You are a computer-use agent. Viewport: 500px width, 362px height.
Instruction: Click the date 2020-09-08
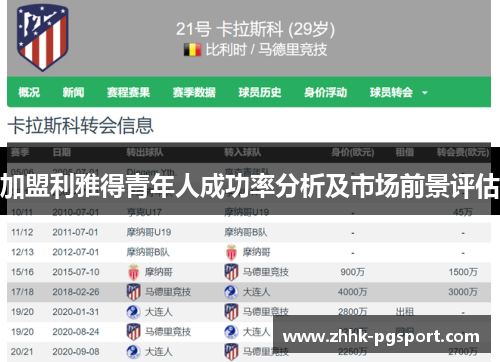(76, 352)
